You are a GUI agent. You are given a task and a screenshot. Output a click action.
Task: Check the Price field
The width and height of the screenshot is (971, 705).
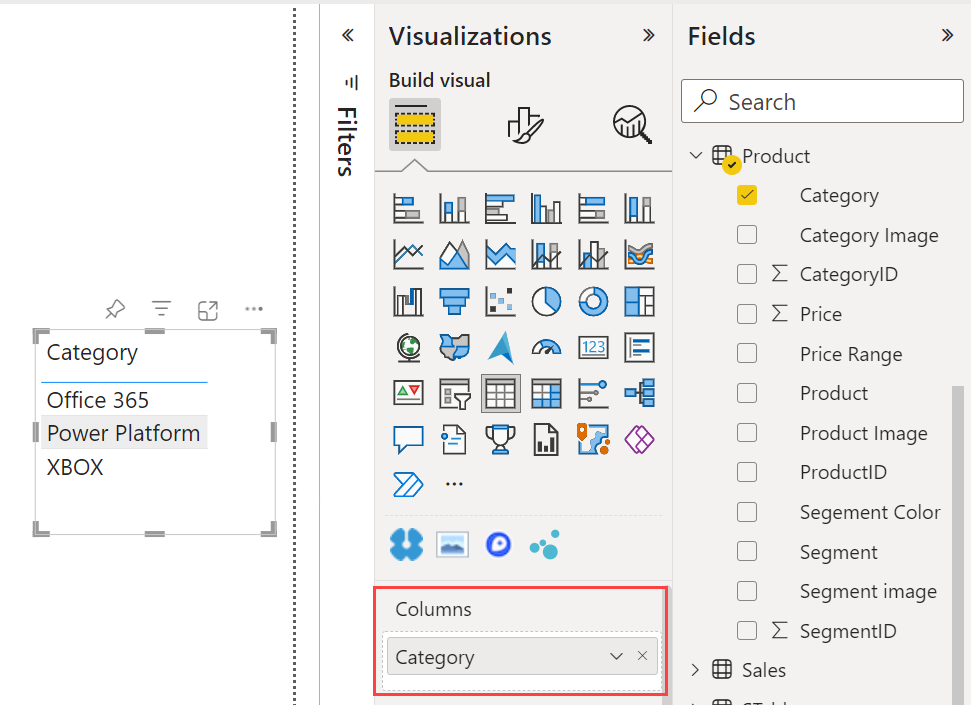[x=747, y=314]
